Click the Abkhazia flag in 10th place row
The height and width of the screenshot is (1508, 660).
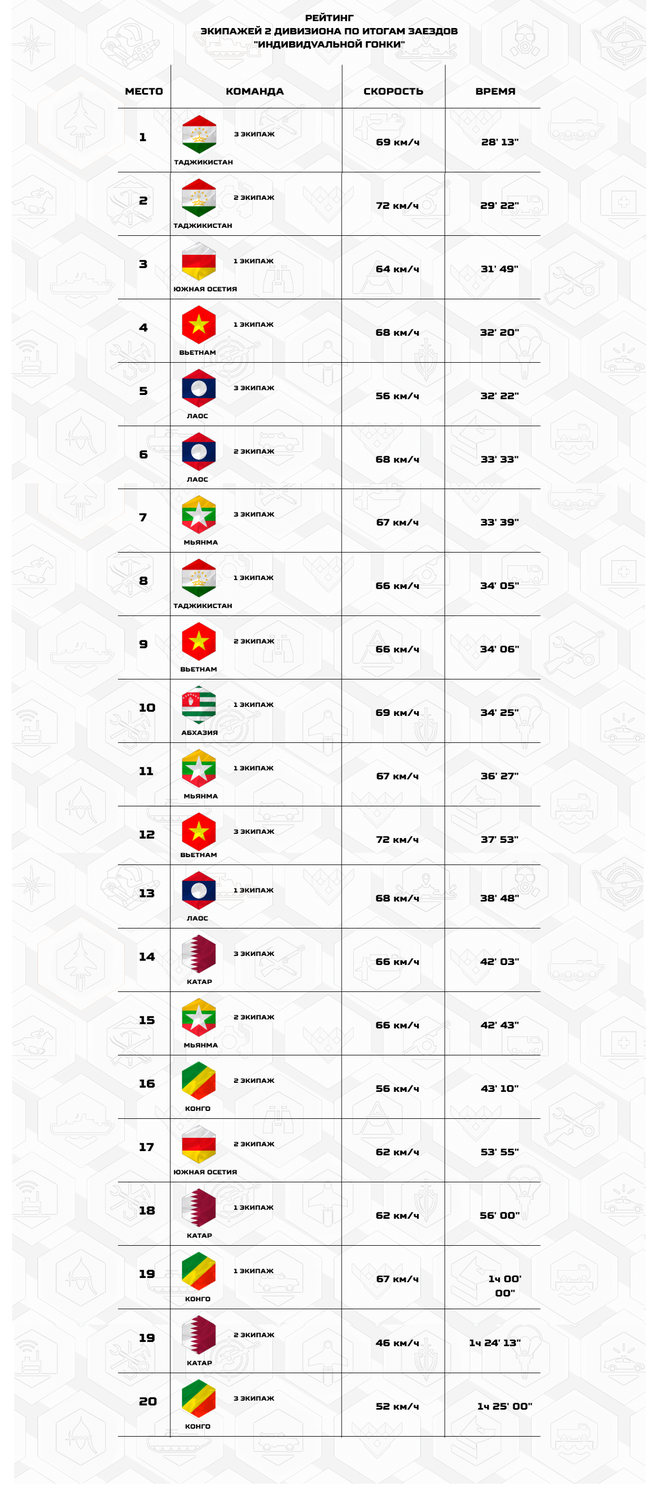pyautogui.click(x=199, y=706)
